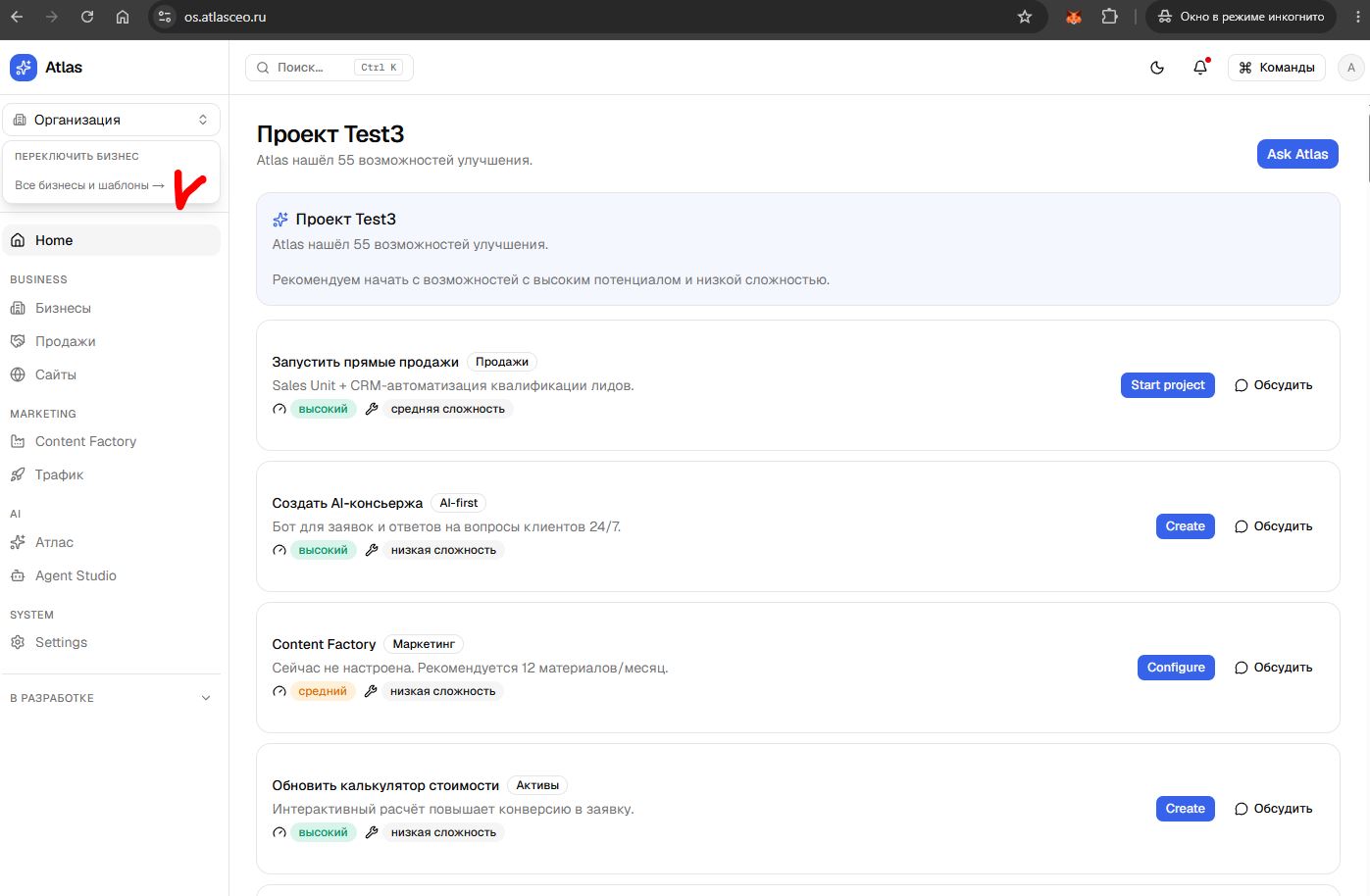This screenshot has width=1370, height=896.
Task: Click Create for Создать AI-консьержа
Action: click(x=1185, y=526)
